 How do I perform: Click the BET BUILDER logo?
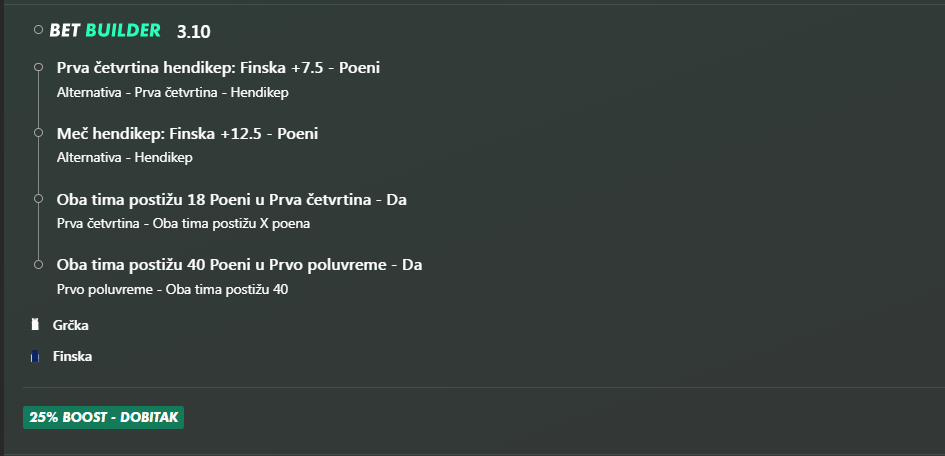click(105, 30)
